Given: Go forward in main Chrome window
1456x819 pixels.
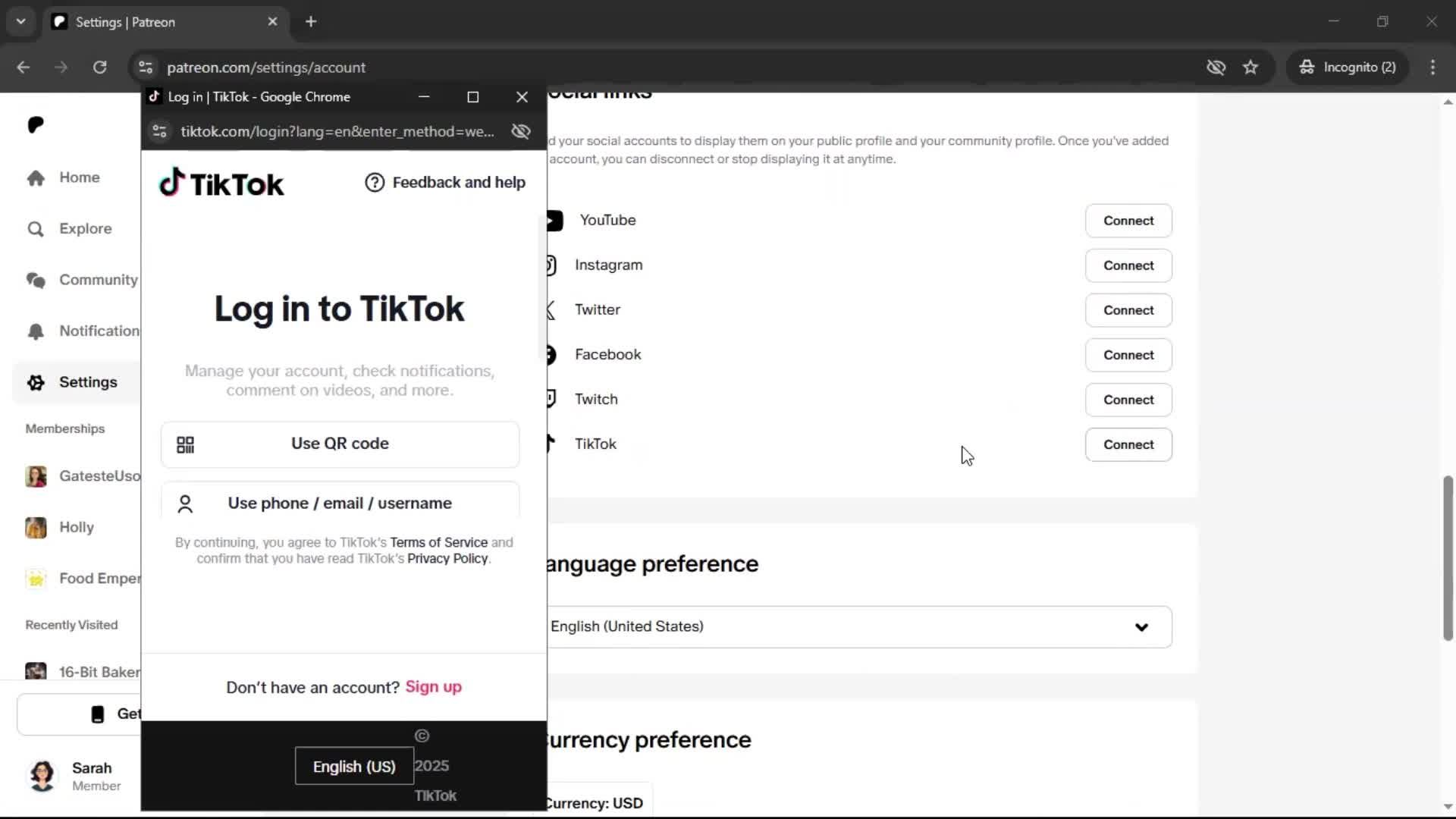Looking at the screenshot, I should pyautogui.click(x=61, y=67).
